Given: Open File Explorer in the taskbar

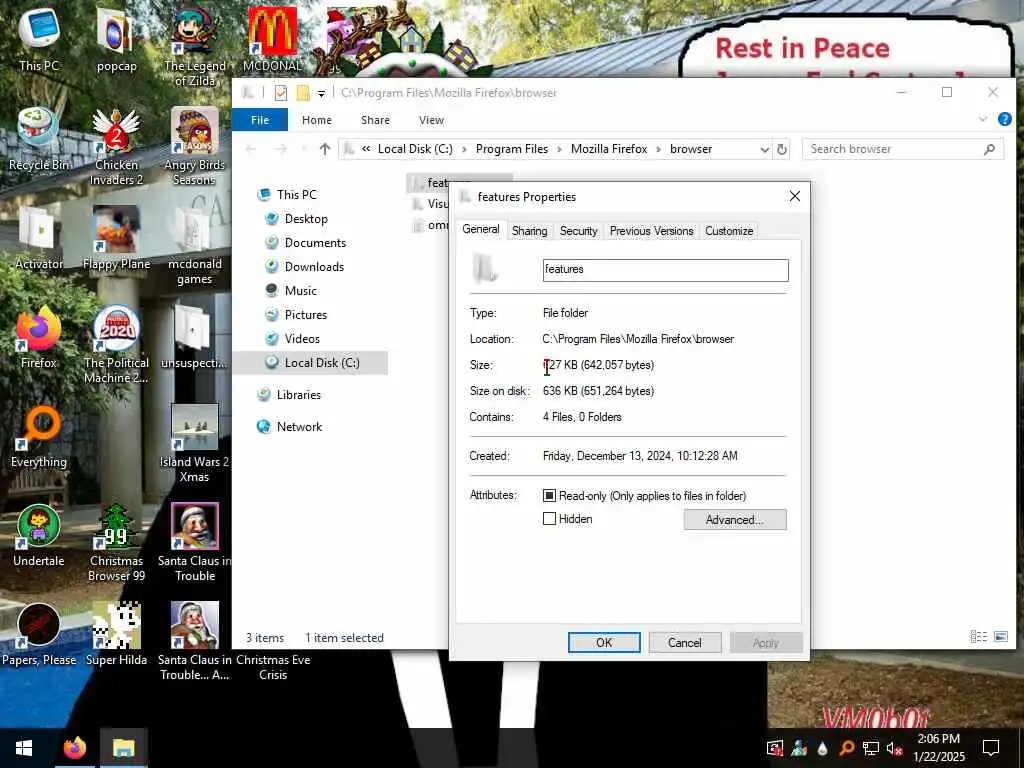Looking at the screenshot, I should 123,748.
